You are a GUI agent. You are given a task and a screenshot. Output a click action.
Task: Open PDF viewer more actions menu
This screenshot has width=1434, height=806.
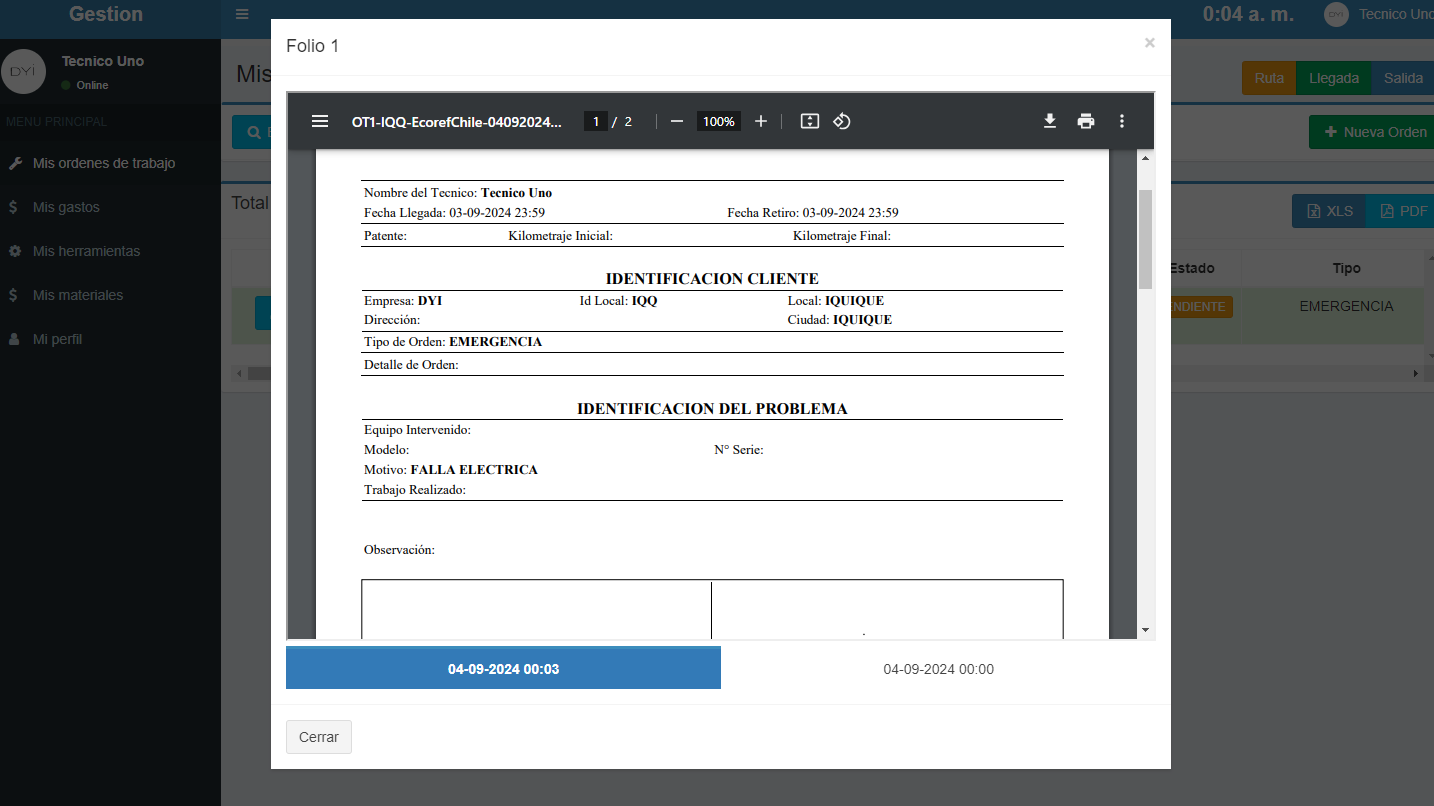[x=1122, y=121]
